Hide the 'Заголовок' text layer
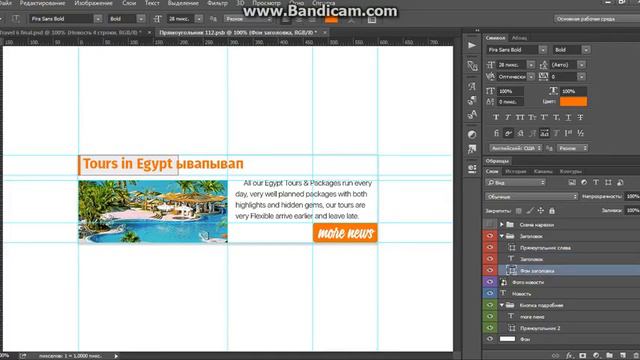This screenshot has width=640, height=360. click(490, 259)
